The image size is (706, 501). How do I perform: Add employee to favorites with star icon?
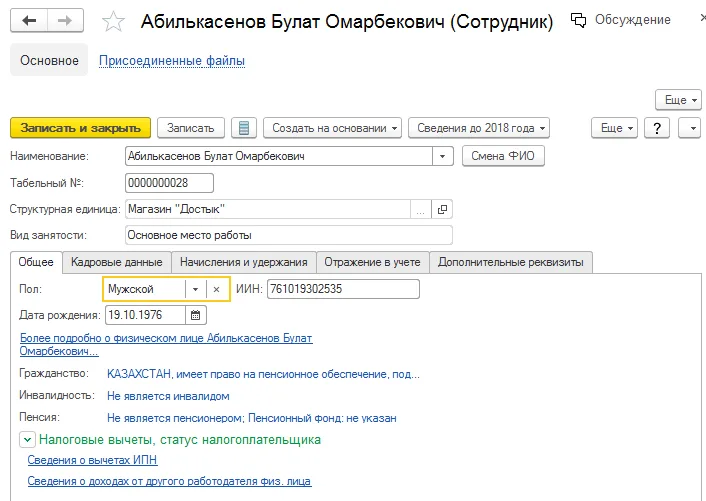tap(113, 21)
